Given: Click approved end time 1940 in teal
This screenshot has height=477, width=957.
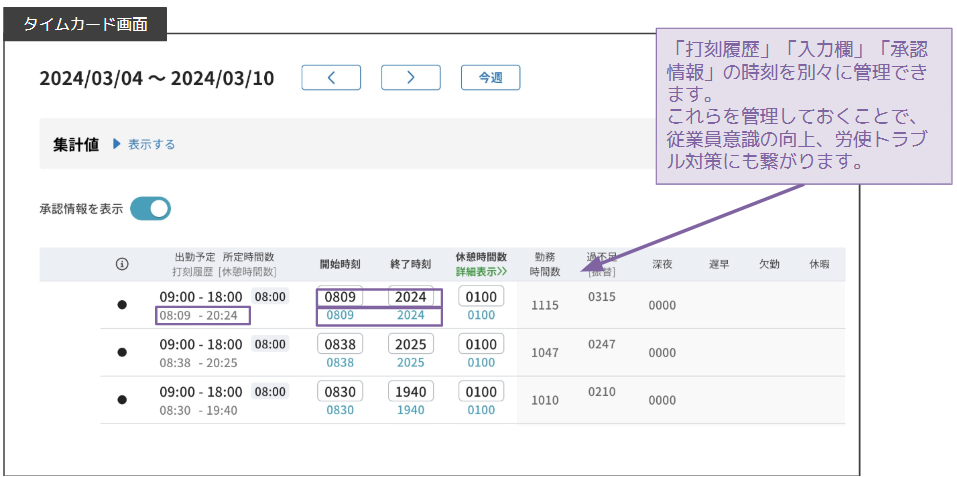Looking at the screenshot, I should pos(411,410).
